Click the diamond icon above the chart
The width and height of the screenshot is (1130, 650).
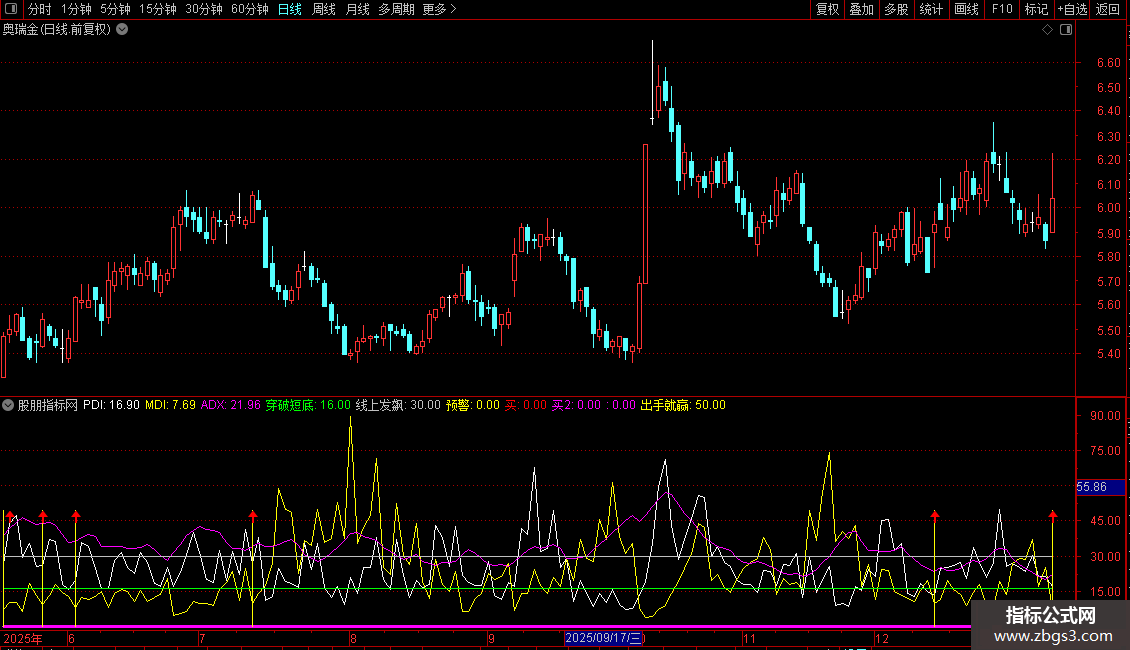(x=1047, y=30)
